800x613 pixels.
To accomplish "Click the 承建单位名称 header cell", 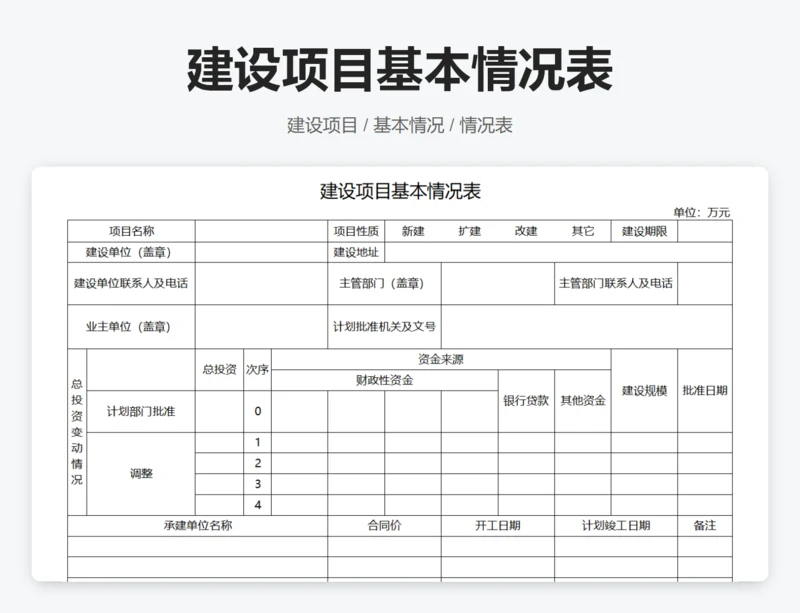I will [x=198, y=526].
